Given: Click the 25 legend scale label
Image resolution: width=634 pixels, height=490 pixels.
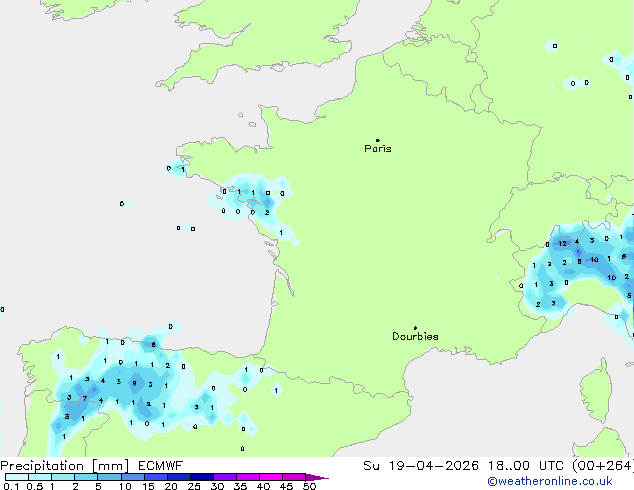Looking at the screenshot, I should click(x=194, y=486).
